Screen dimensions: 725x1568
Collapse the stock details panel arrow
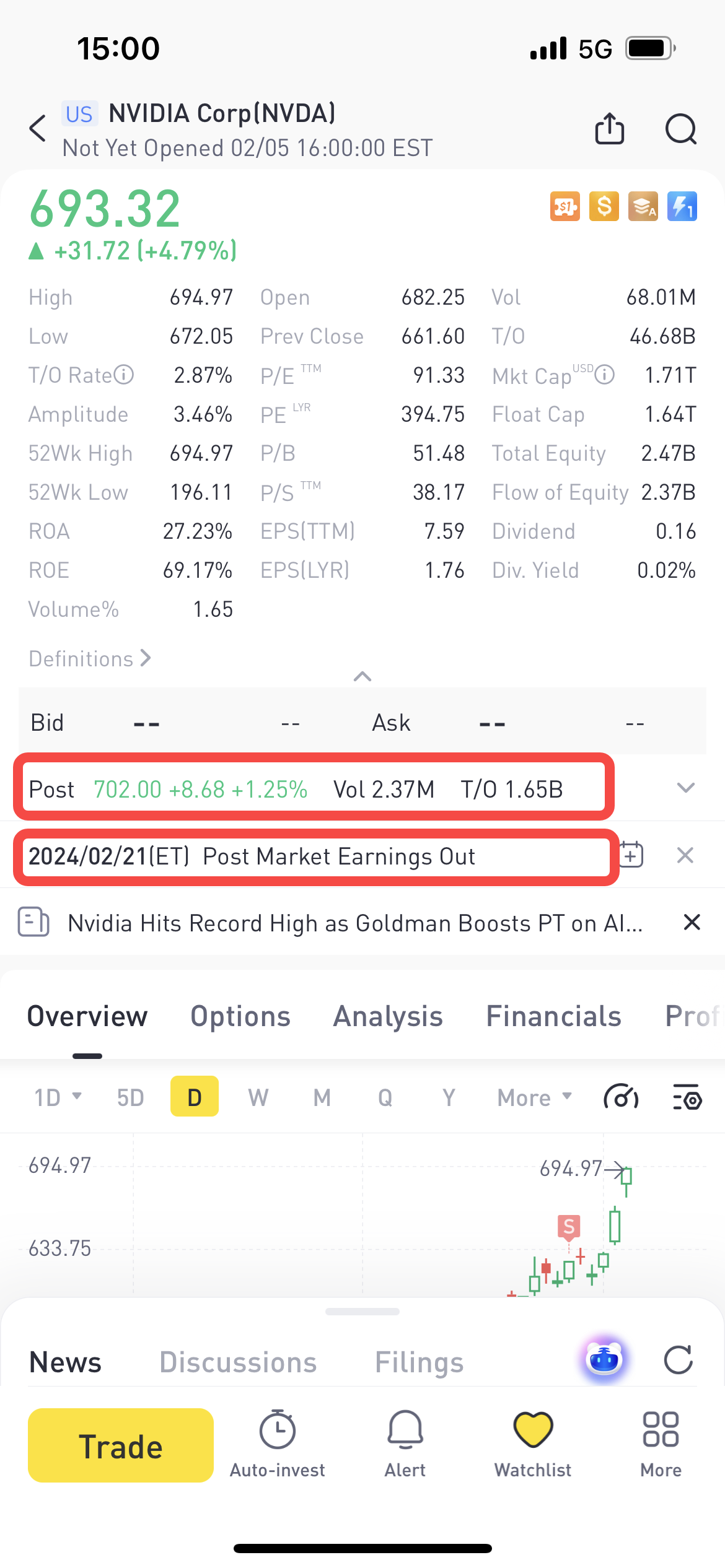(x=362, y=676)
